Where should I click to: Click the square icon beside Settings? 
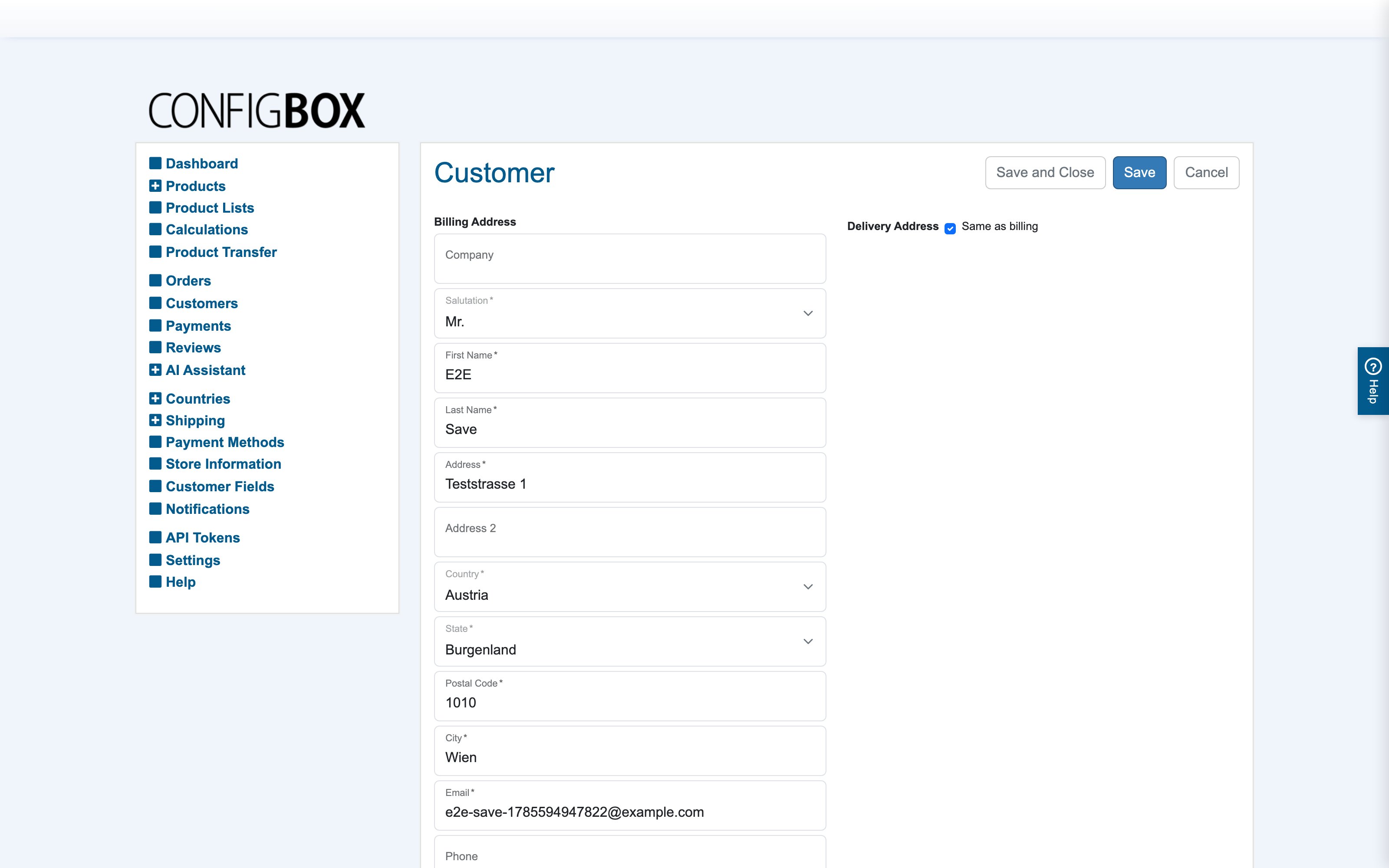[155, 560]
